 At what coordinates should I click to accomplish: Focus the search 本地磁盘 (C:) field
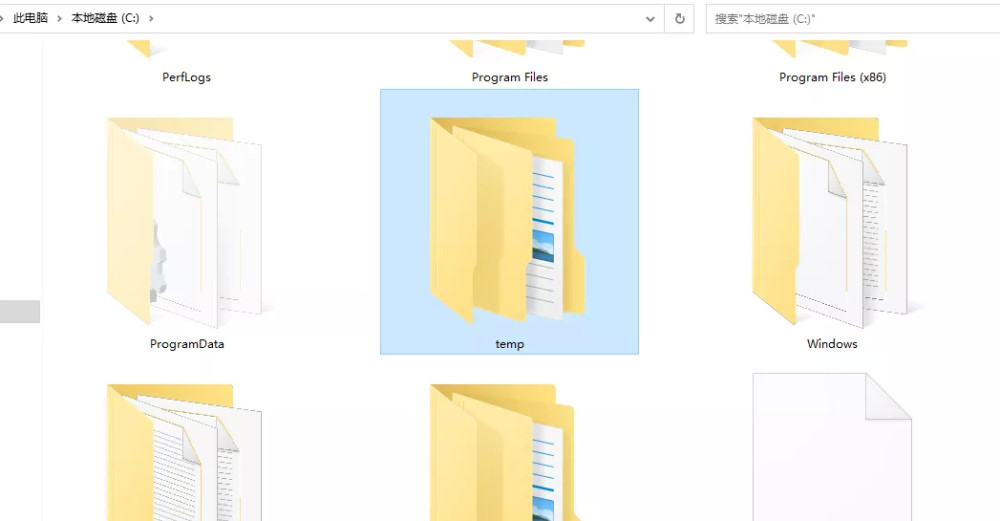tap(853, 18)
